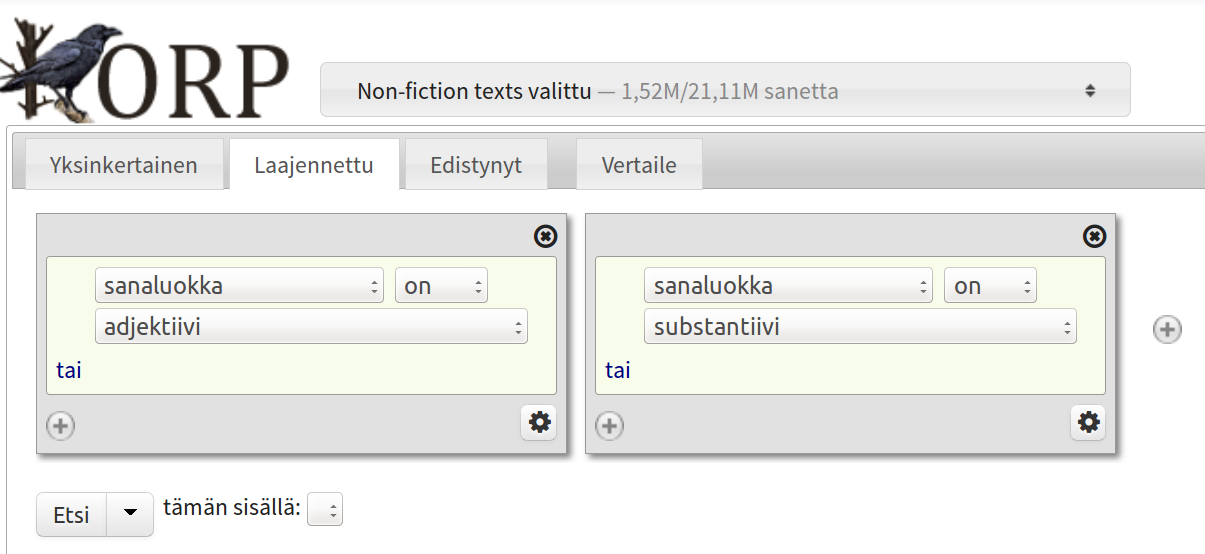Click the Etsi search button
Screen dimensions: 1205x554
(x=71, y=515)
